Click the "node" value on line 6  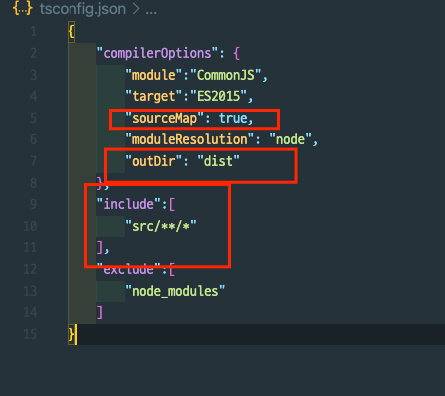tap(290, 139)
